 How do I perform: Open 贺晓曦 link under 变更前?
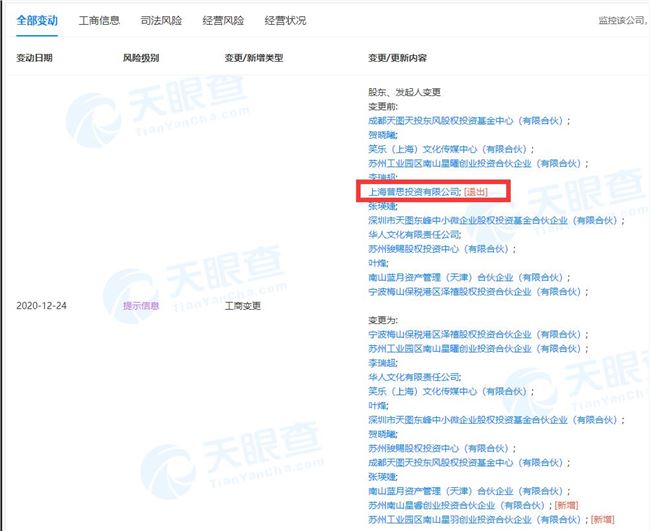(x=382, y=135)
